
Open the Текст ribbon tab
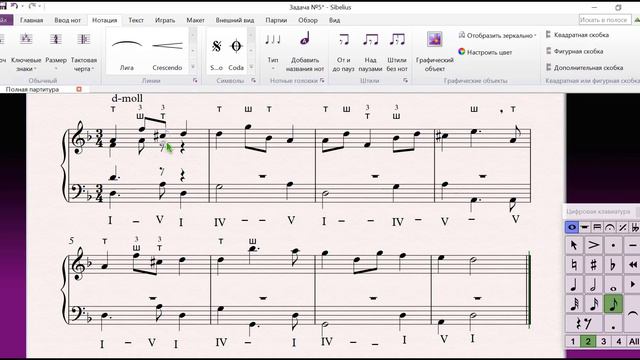(x=136, y=20)
